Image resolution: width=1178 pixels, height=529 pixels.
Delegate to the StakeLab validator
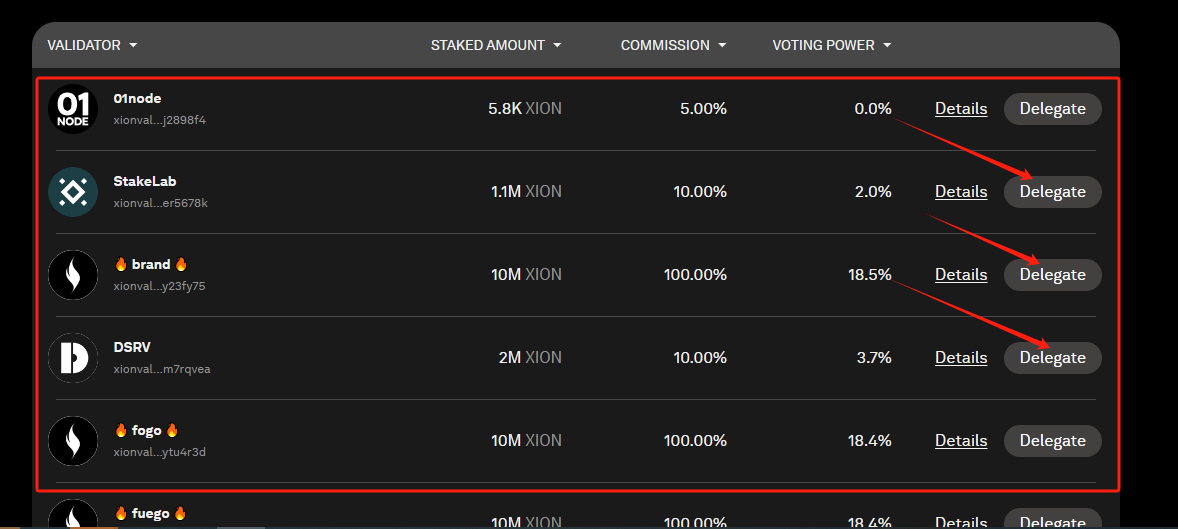coord(1053,192)
